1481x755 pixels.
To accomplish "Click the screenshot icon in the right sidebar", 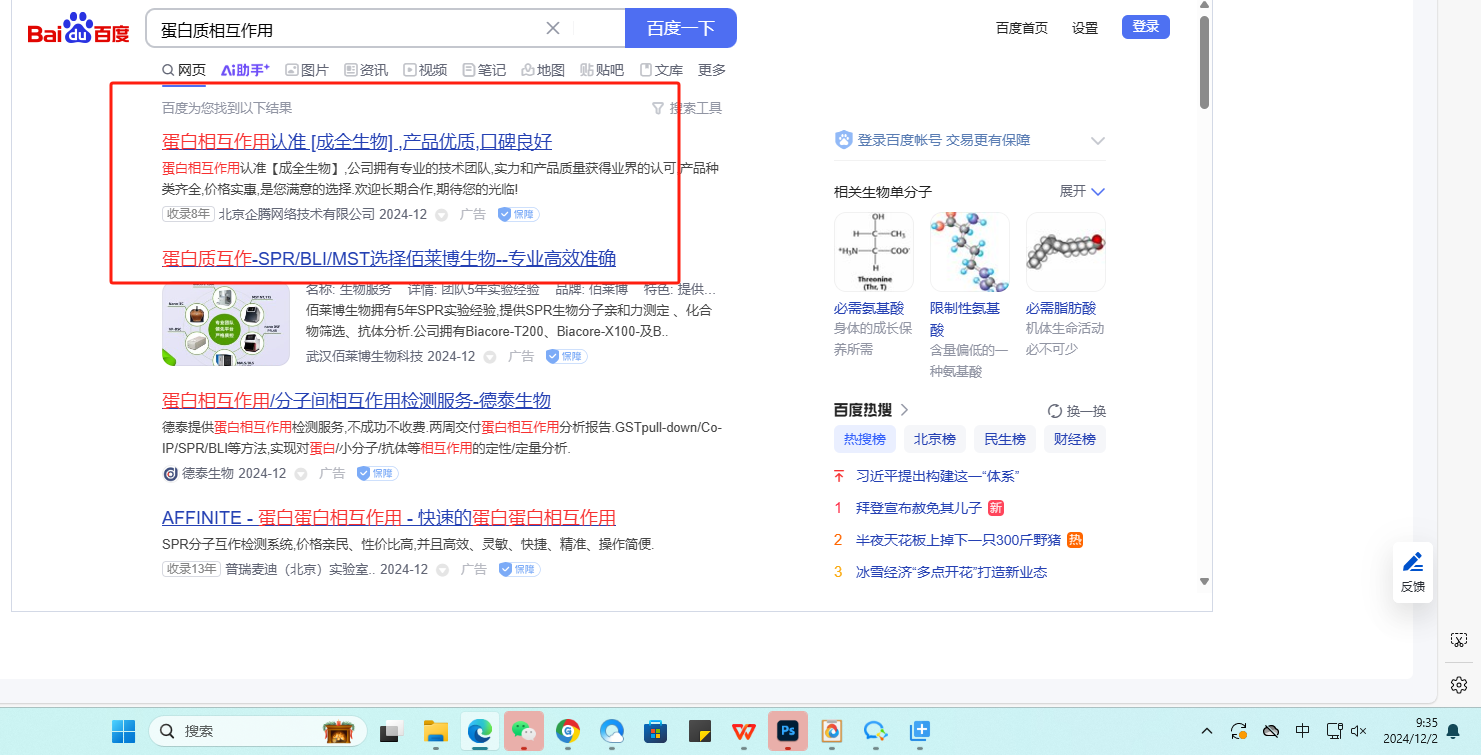I will [1458, 640].
